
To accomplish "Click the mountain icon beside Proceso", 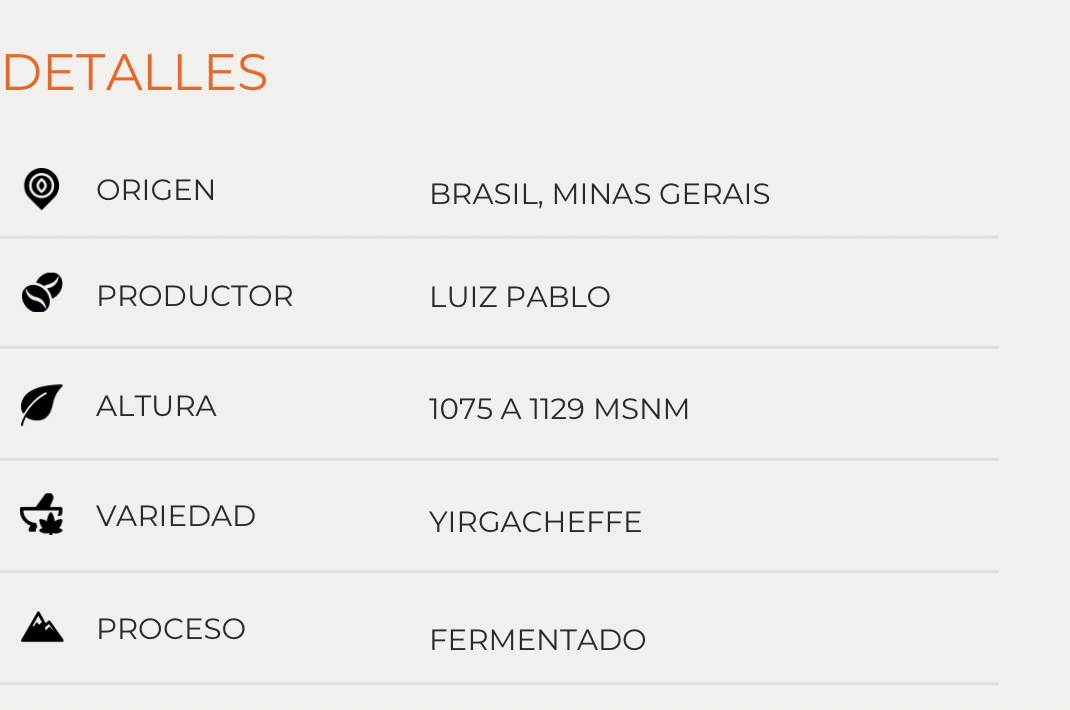I will coord(42,627).
